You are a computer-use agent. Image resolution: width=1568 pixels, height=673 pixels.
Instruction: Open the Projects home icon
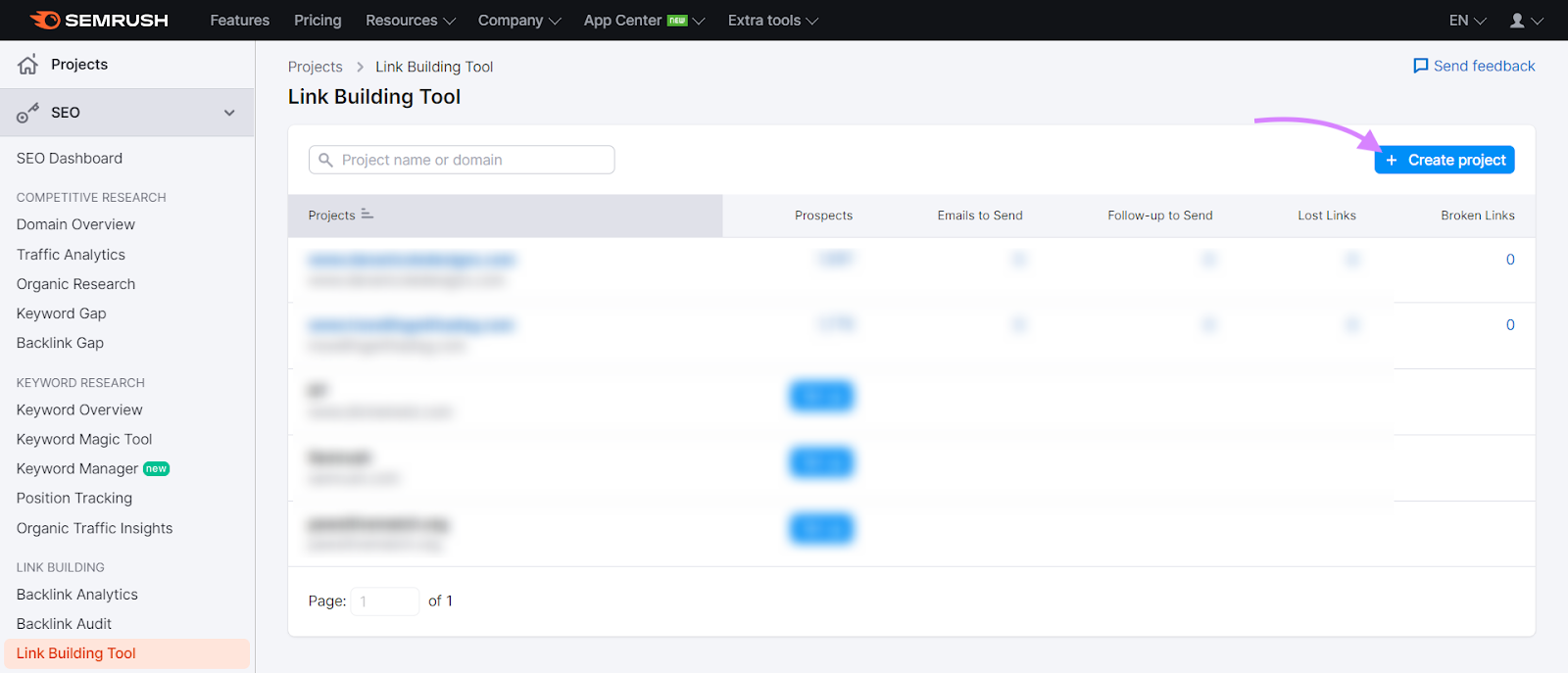27,65
